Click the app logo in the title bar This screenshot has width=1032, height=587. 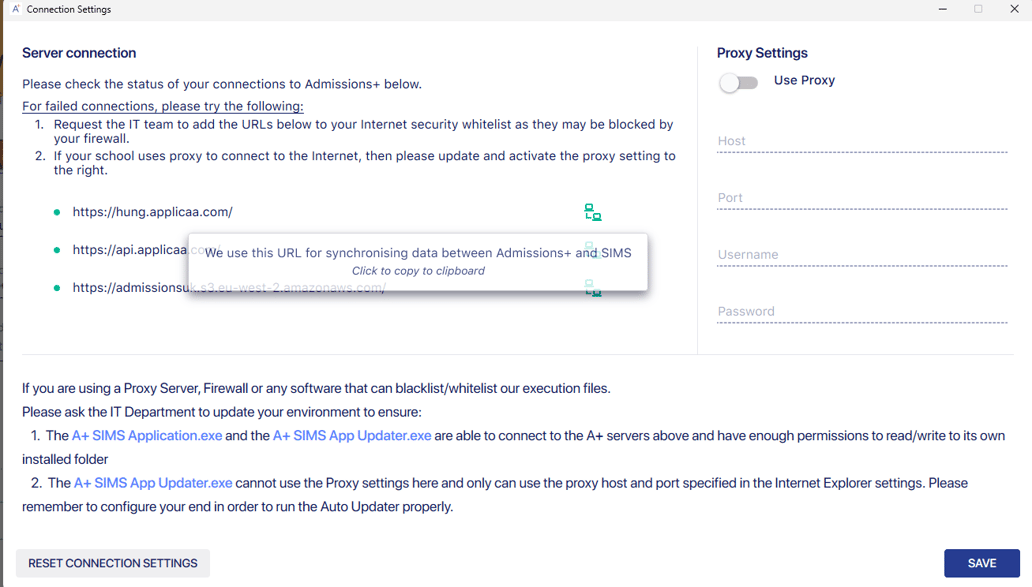tap(15, 9)
